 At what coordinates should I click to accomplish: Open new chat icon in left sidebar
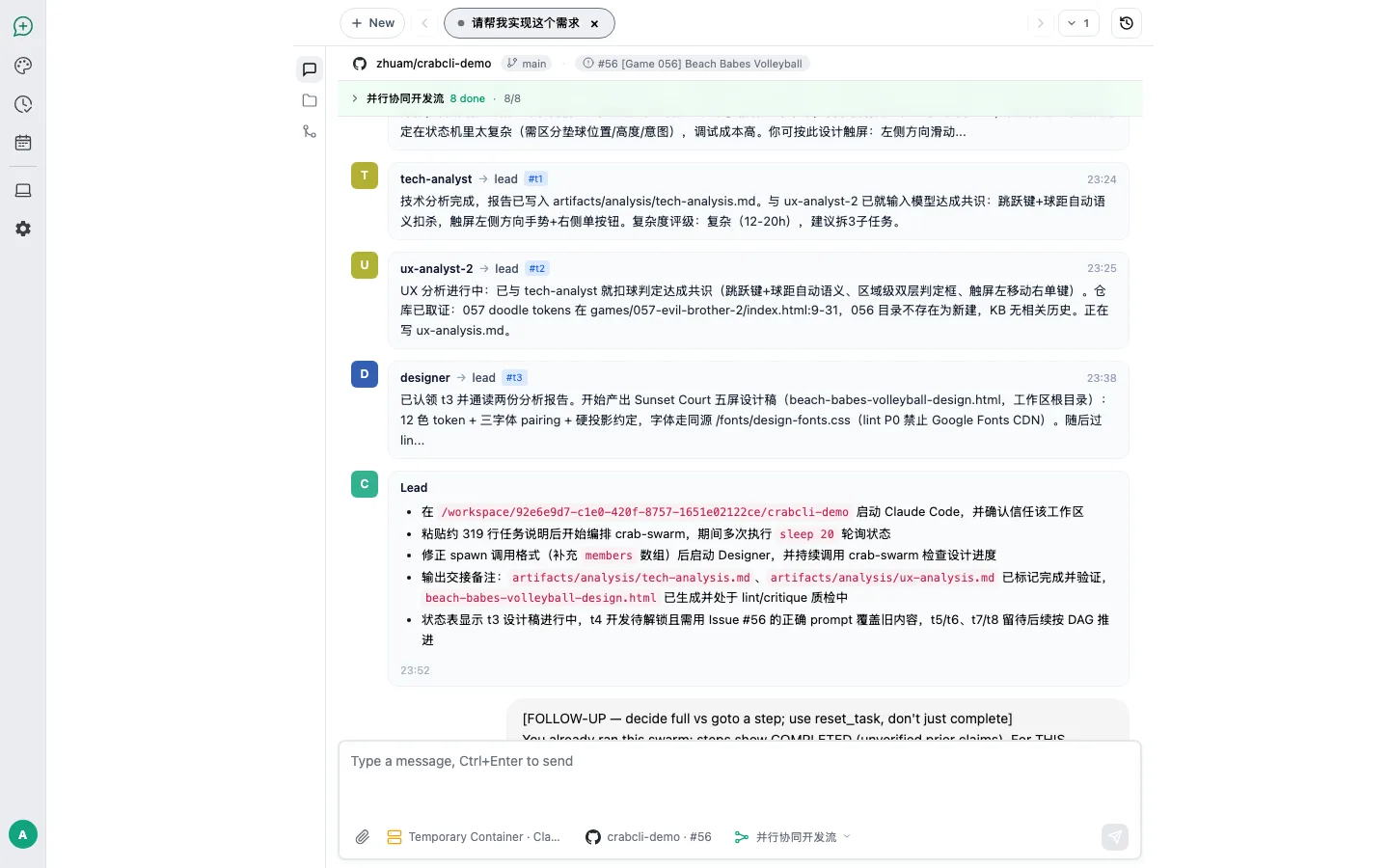pos(23,26)
